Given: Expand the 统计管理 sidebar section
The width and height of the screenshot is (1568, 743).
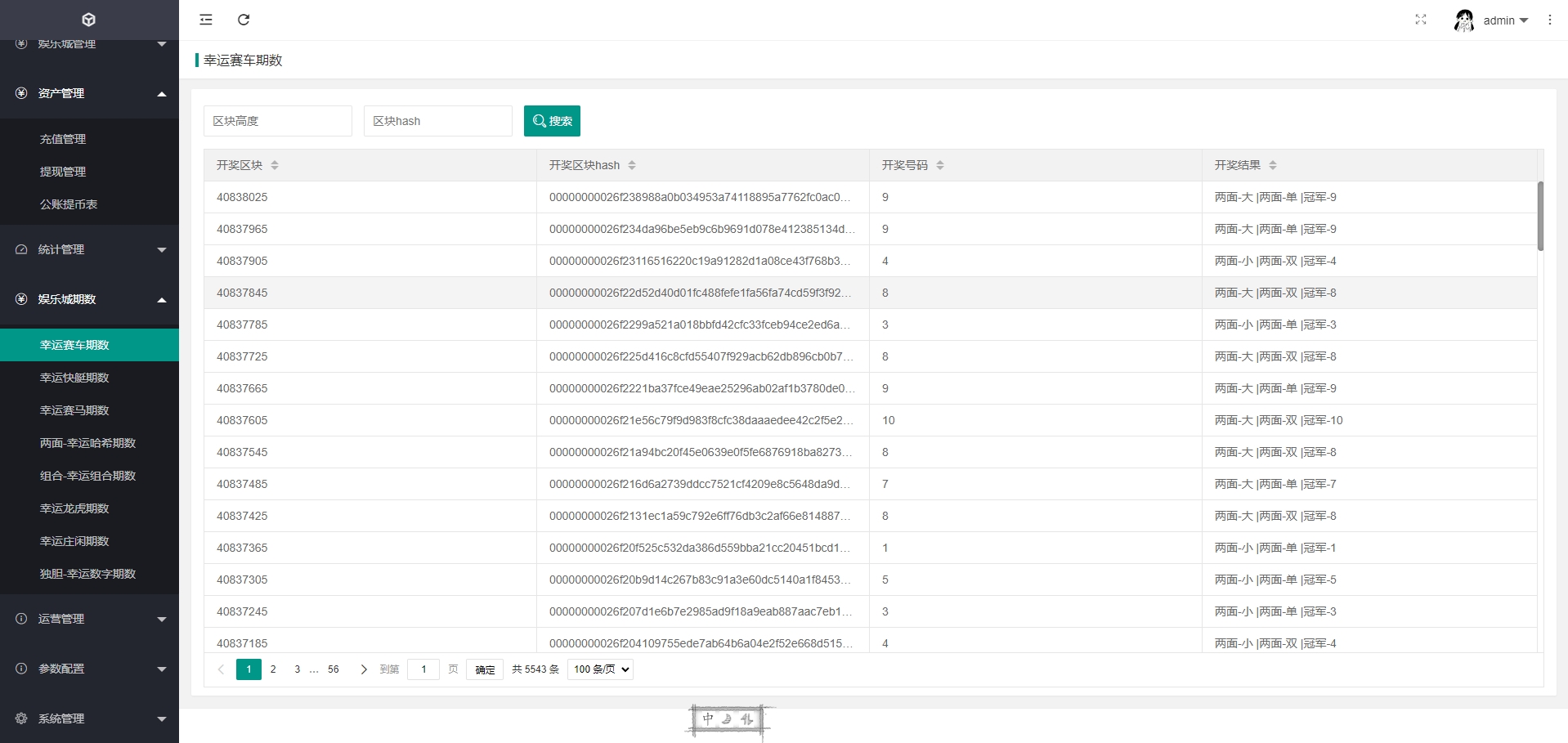Looking at the screenshot, I should tap(89, 249).
